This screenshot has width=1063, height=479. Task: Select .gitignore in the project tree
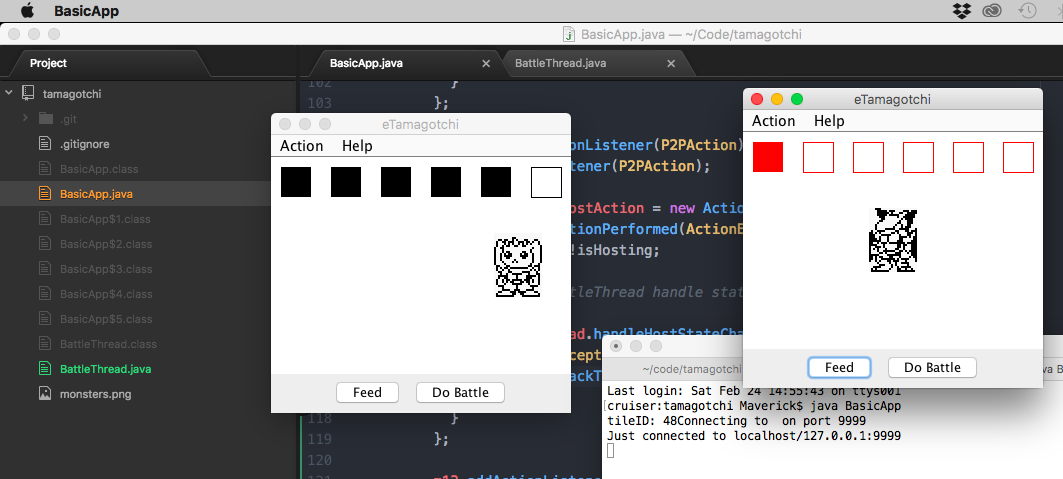point(84,144)
